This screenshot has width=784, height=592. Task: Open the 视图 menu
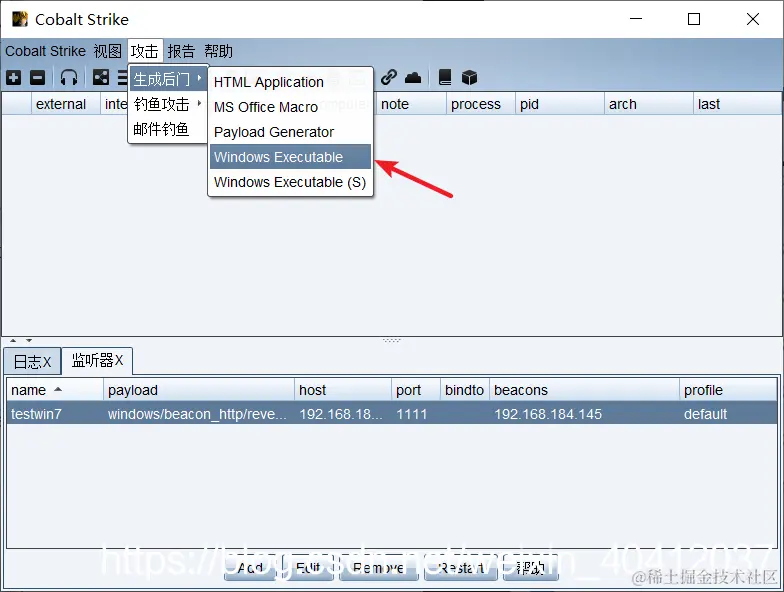tap(108, 51)
